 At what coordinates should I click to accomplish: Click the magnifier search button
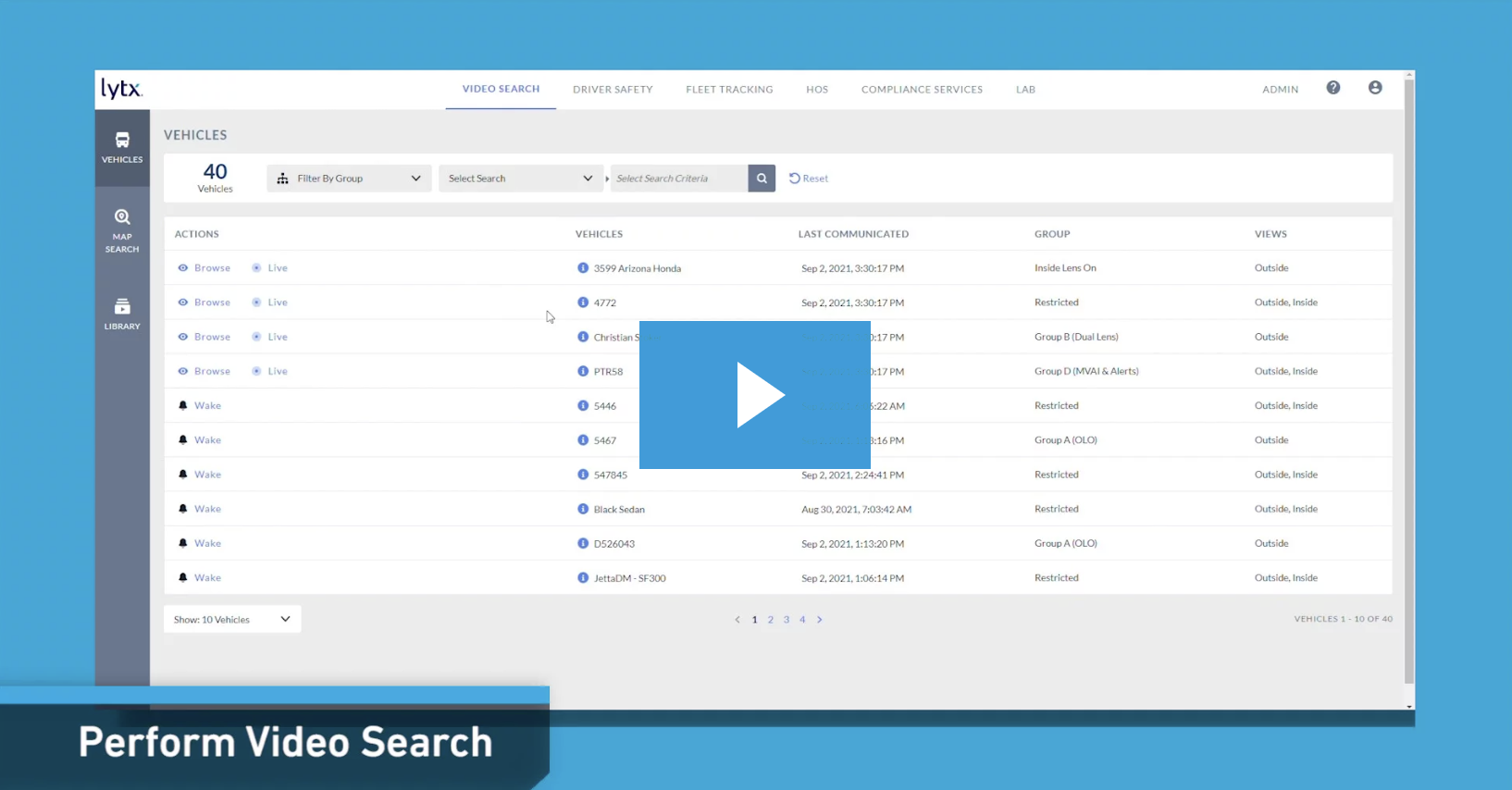[761, 179]
